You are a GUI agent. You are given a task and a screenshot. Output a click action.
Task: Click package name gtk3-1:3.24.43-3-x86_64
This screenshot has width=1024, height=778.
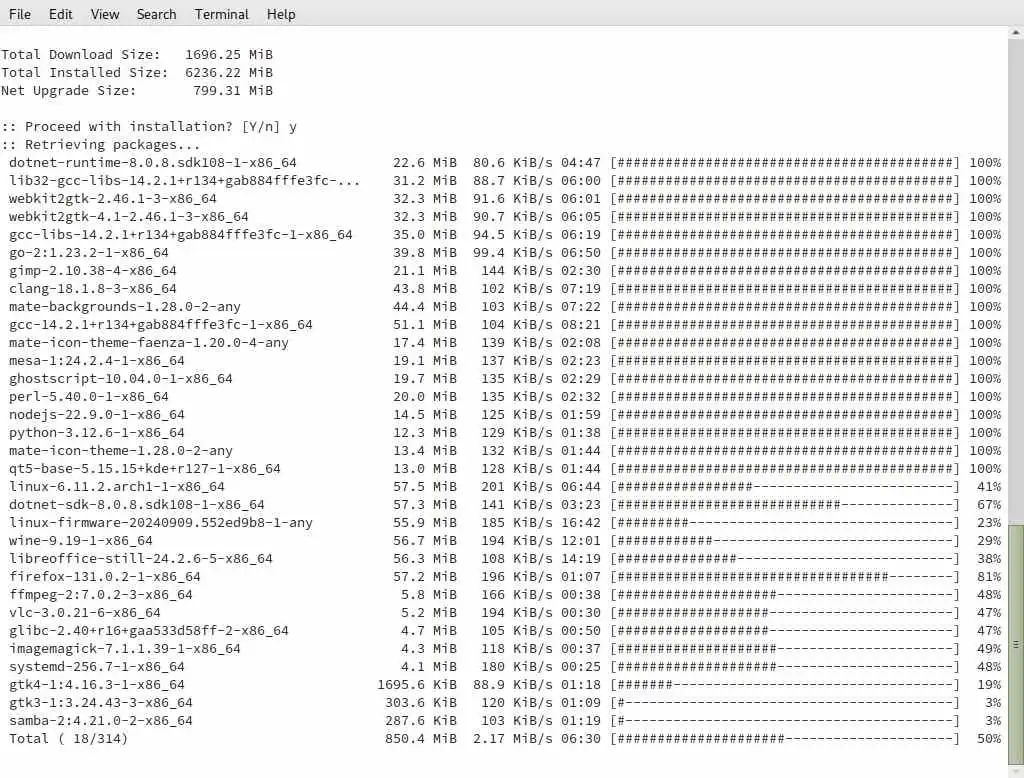[x=101, y=703]
